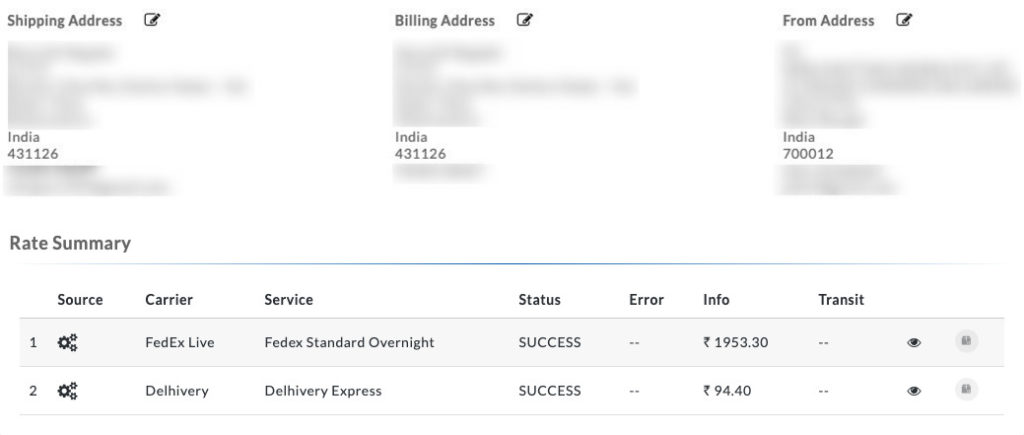Select the Transit column header

(841, 300)
